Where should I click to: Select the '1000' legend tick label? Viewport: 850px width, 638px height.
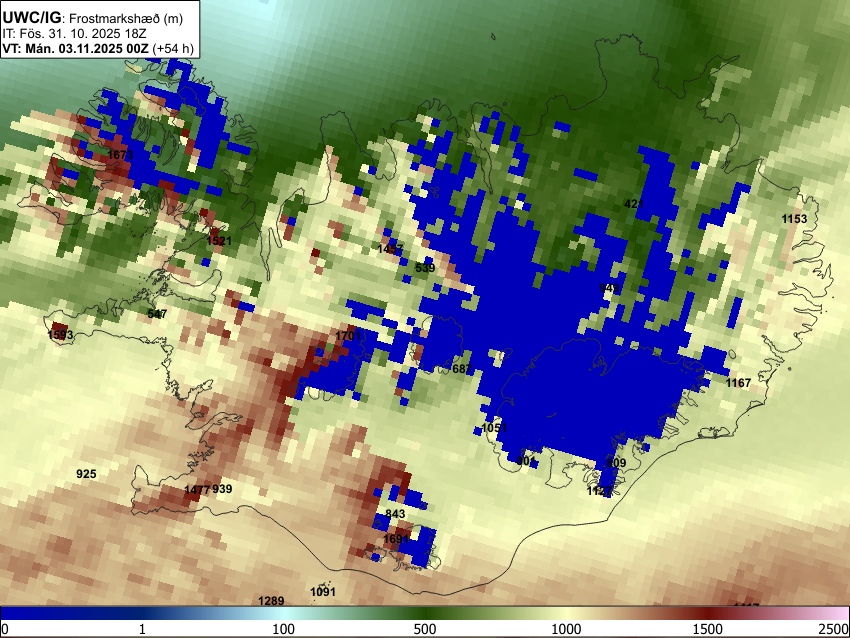tap(566, 629)
